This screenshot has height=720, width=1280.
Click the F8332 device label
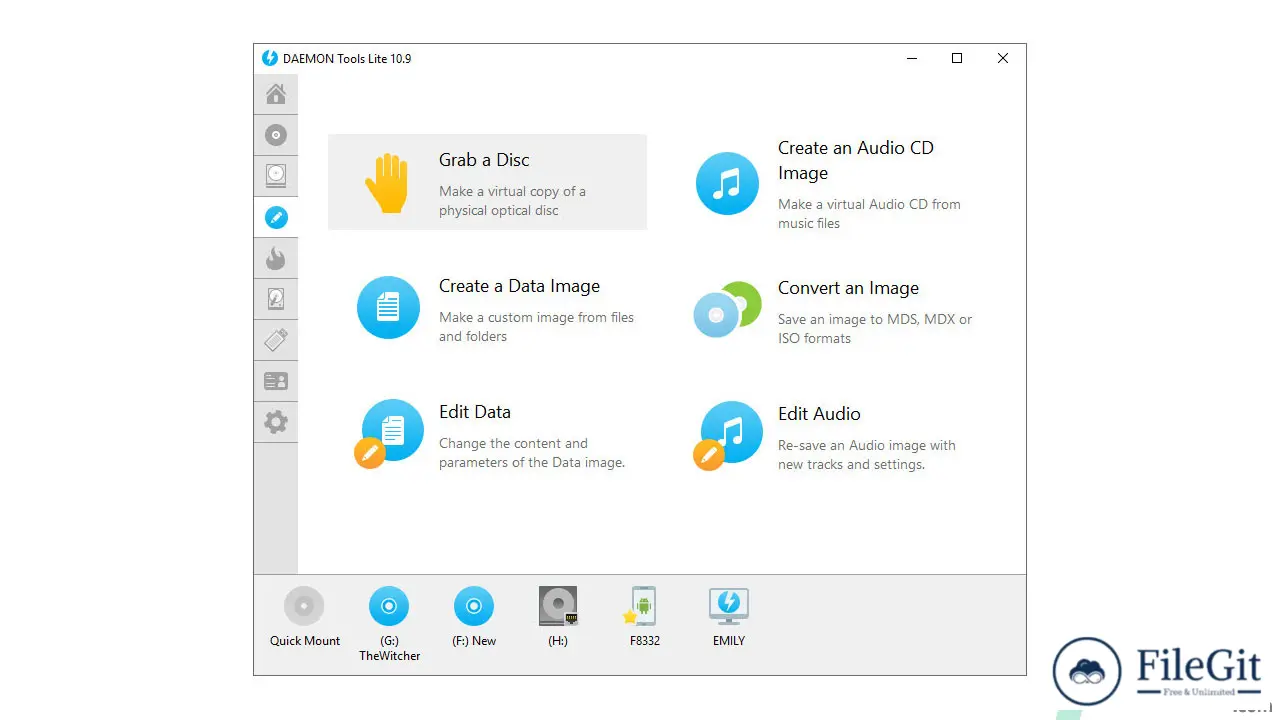click(645, 641)
